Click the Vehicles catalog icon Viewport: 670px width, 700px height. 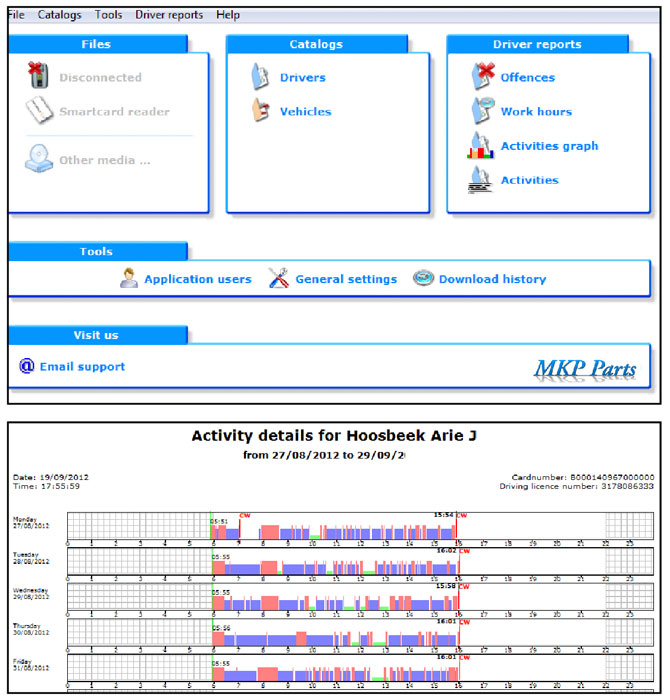point(261,110)
